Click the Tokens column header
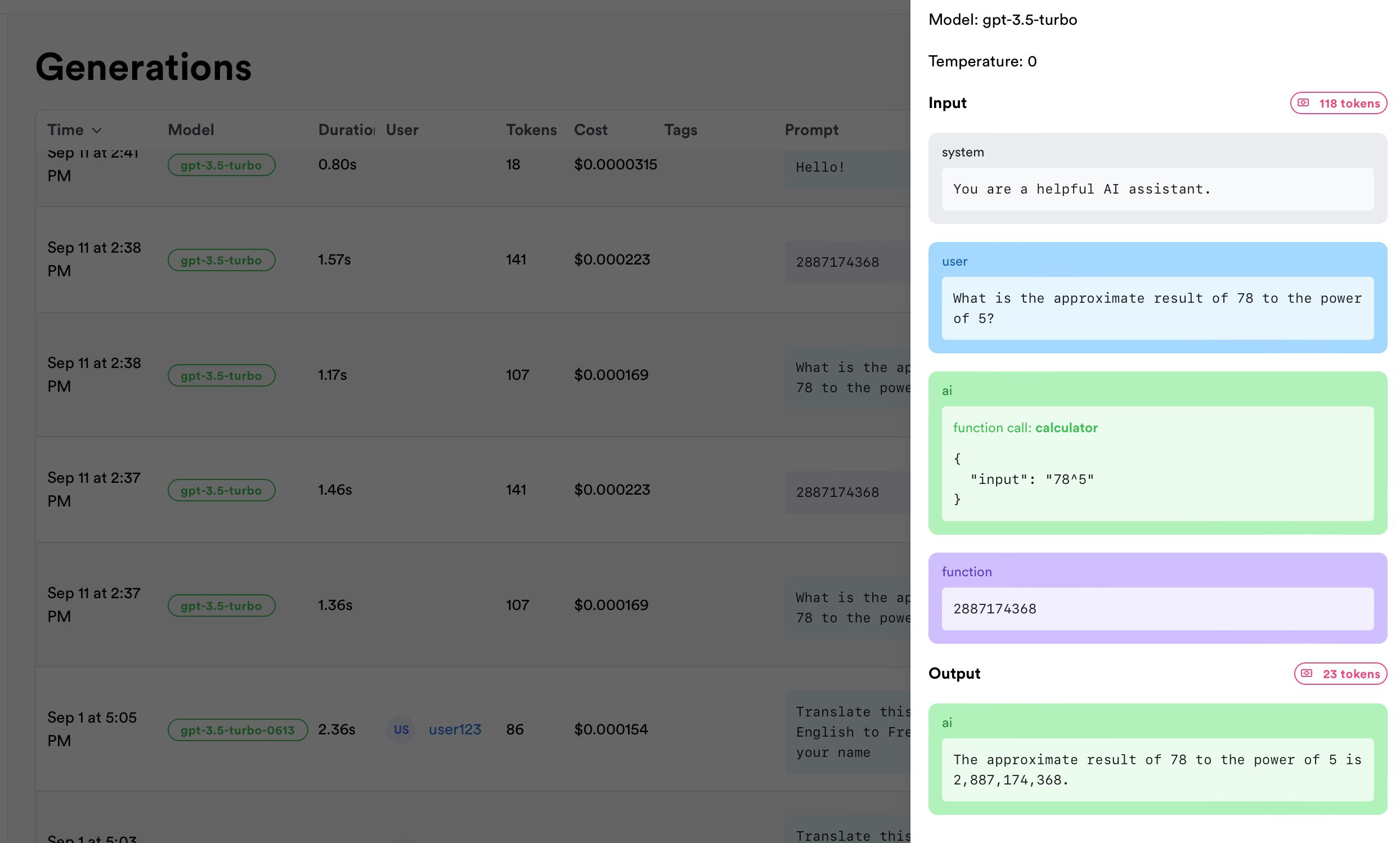1400x843 pixels. tap(531, 129)
